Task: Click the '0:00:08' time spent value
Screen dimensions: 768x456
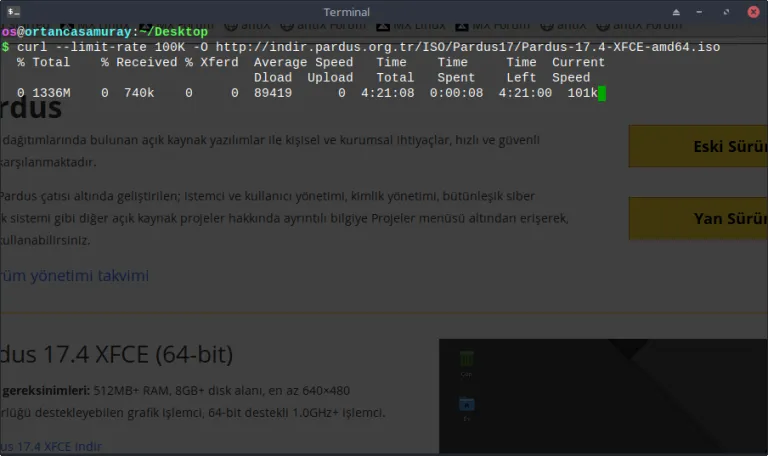Action: [456, 93]
